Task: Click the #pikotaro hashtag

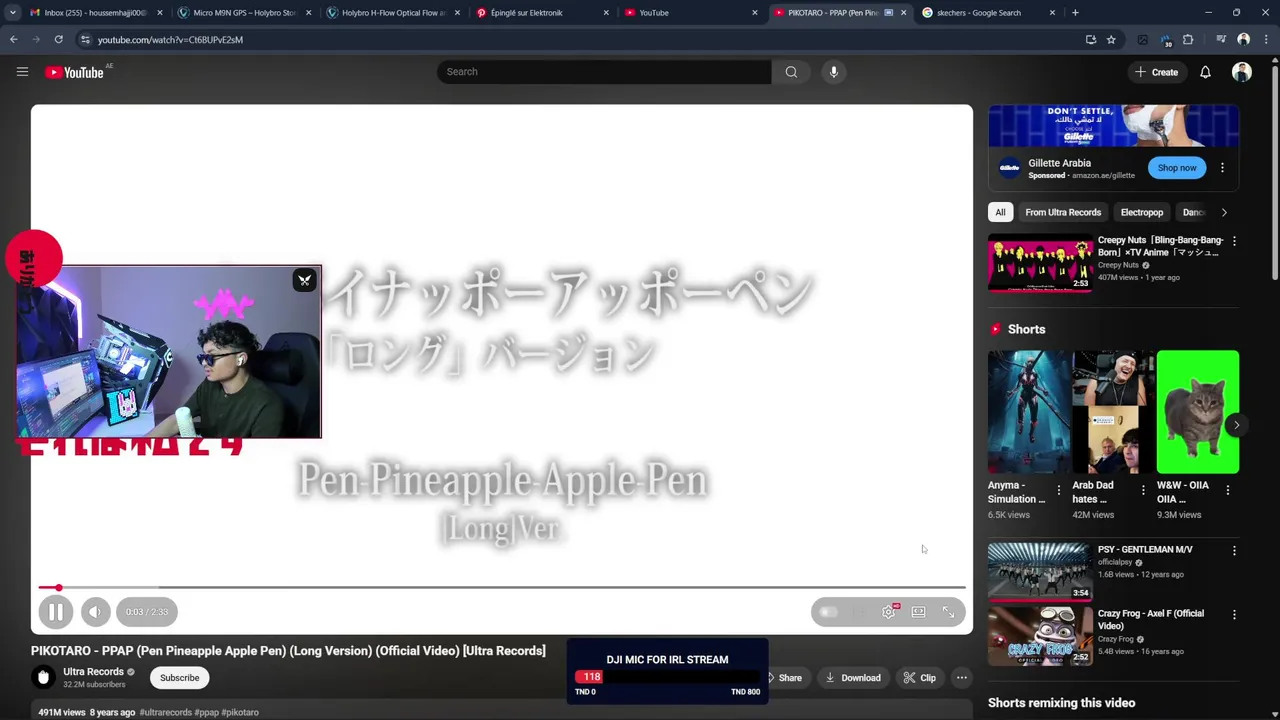Action: pyautogui.click(x=240, y=712)
